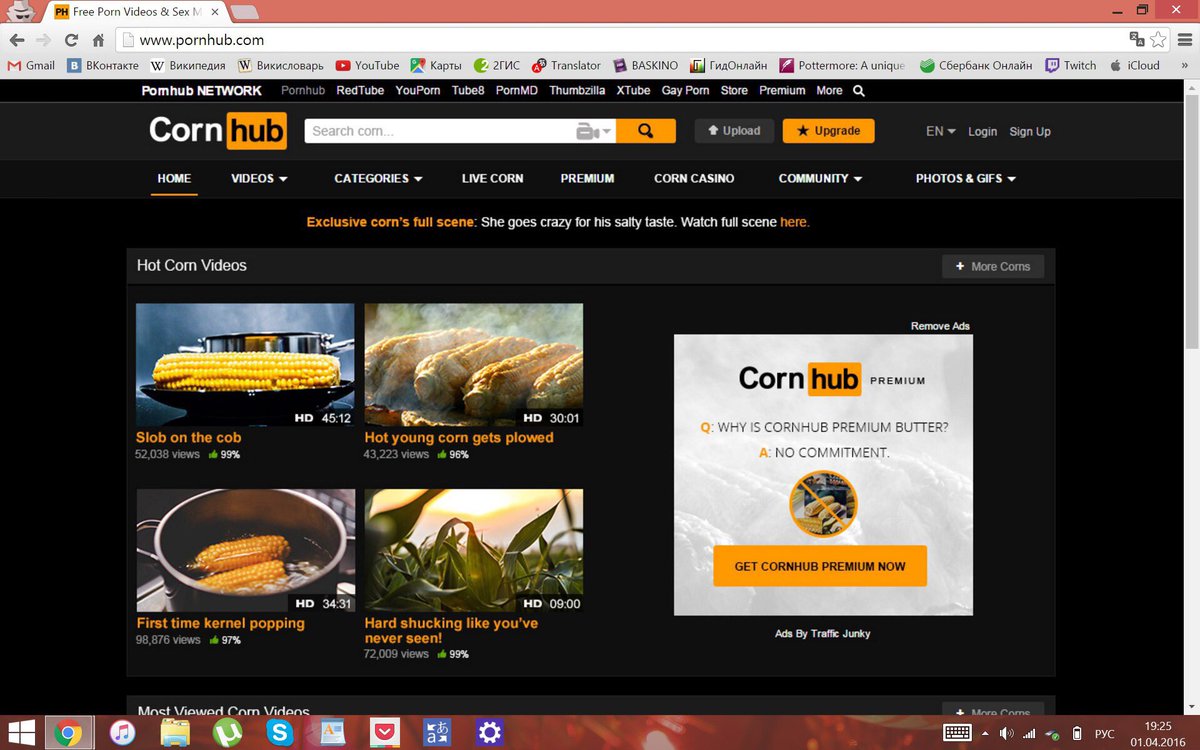Click Remove Ads link
The image size is (1200, 750).
[x=940, y=326]
